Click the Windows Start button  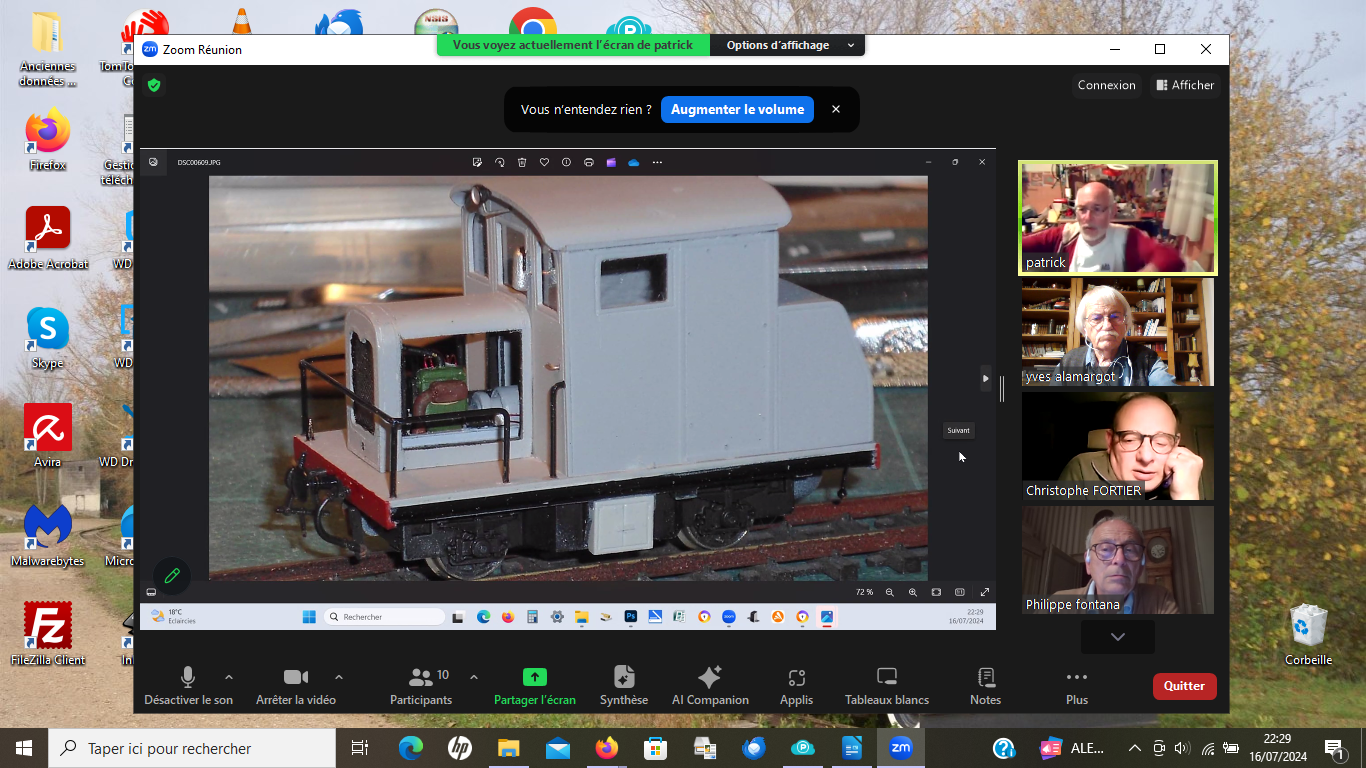point(24,748)
